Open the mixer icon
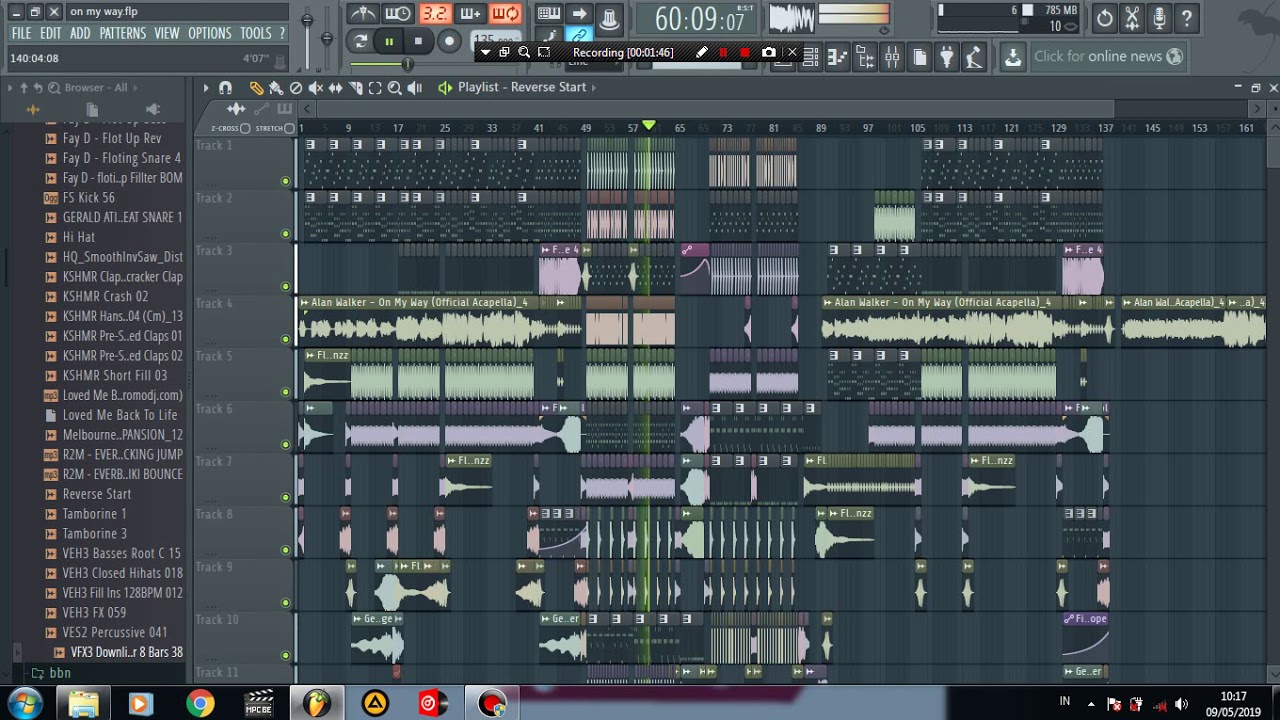 point(892,57)
